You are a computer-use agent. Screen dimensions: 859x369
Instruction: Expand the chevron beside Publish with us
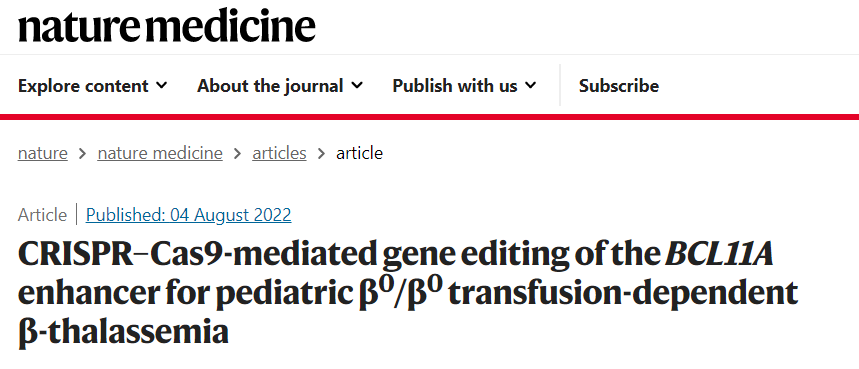tap(530, 85)
